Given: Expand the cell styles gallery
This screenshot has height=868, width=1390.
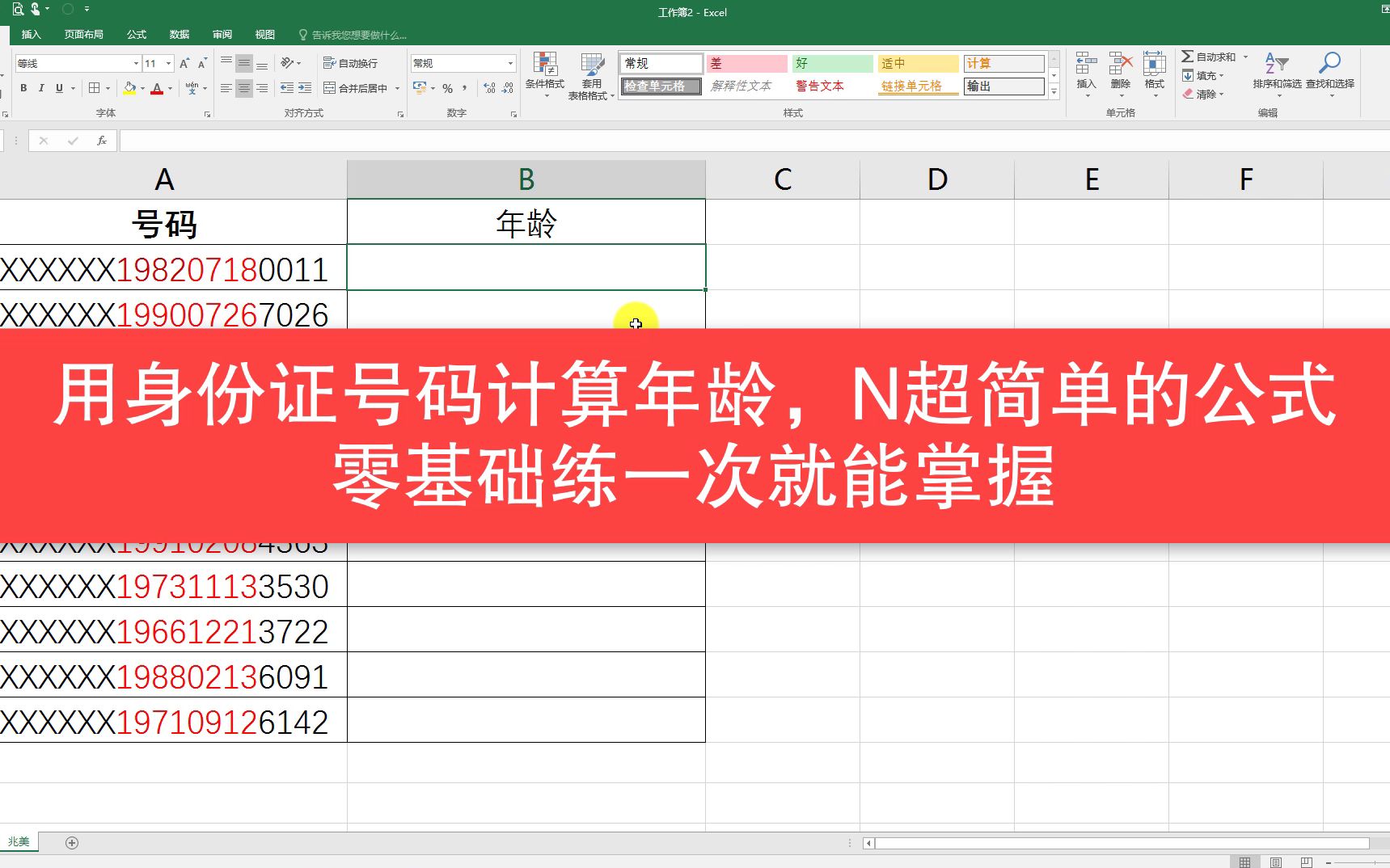Looking at the screenshot, I should (x=1054, y=93).
